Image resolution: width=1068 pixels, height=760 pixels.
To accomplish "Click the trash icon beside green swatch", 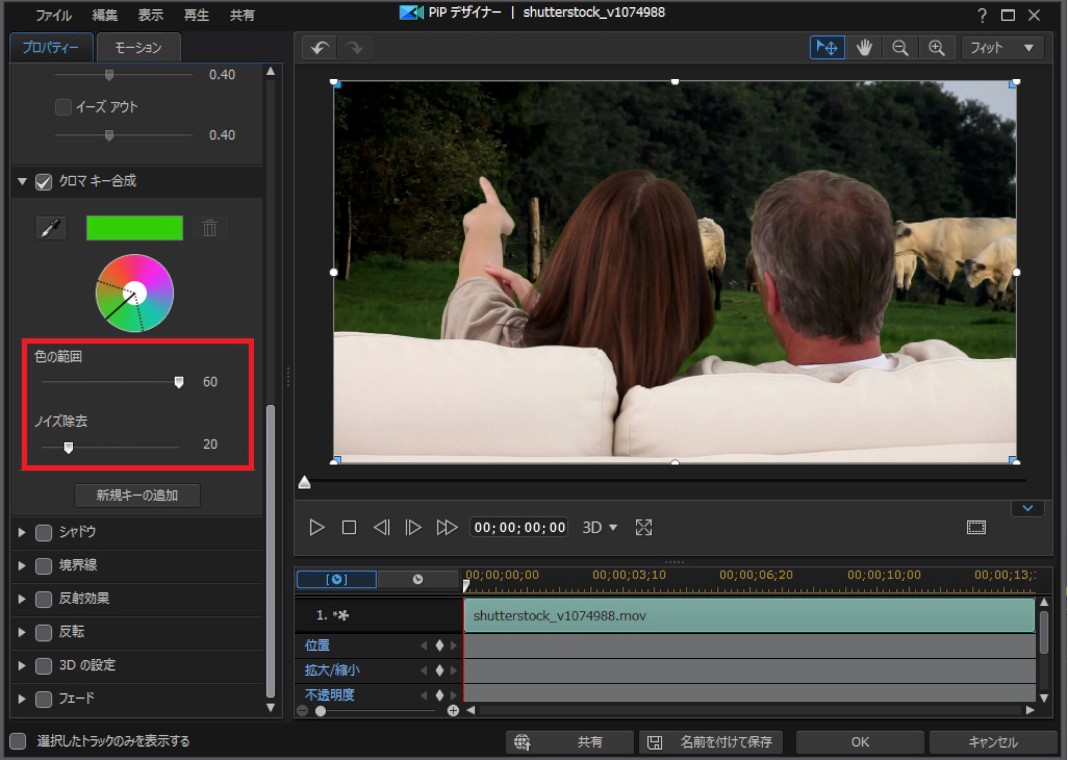I will pos(209,228).
